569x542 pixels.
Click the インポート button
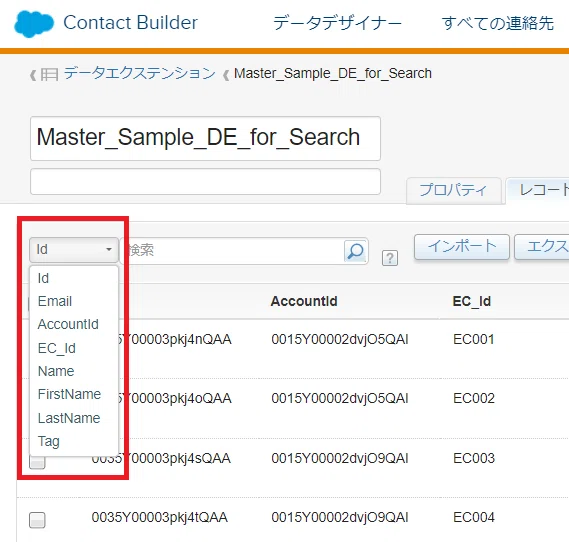tap(462, 247)
